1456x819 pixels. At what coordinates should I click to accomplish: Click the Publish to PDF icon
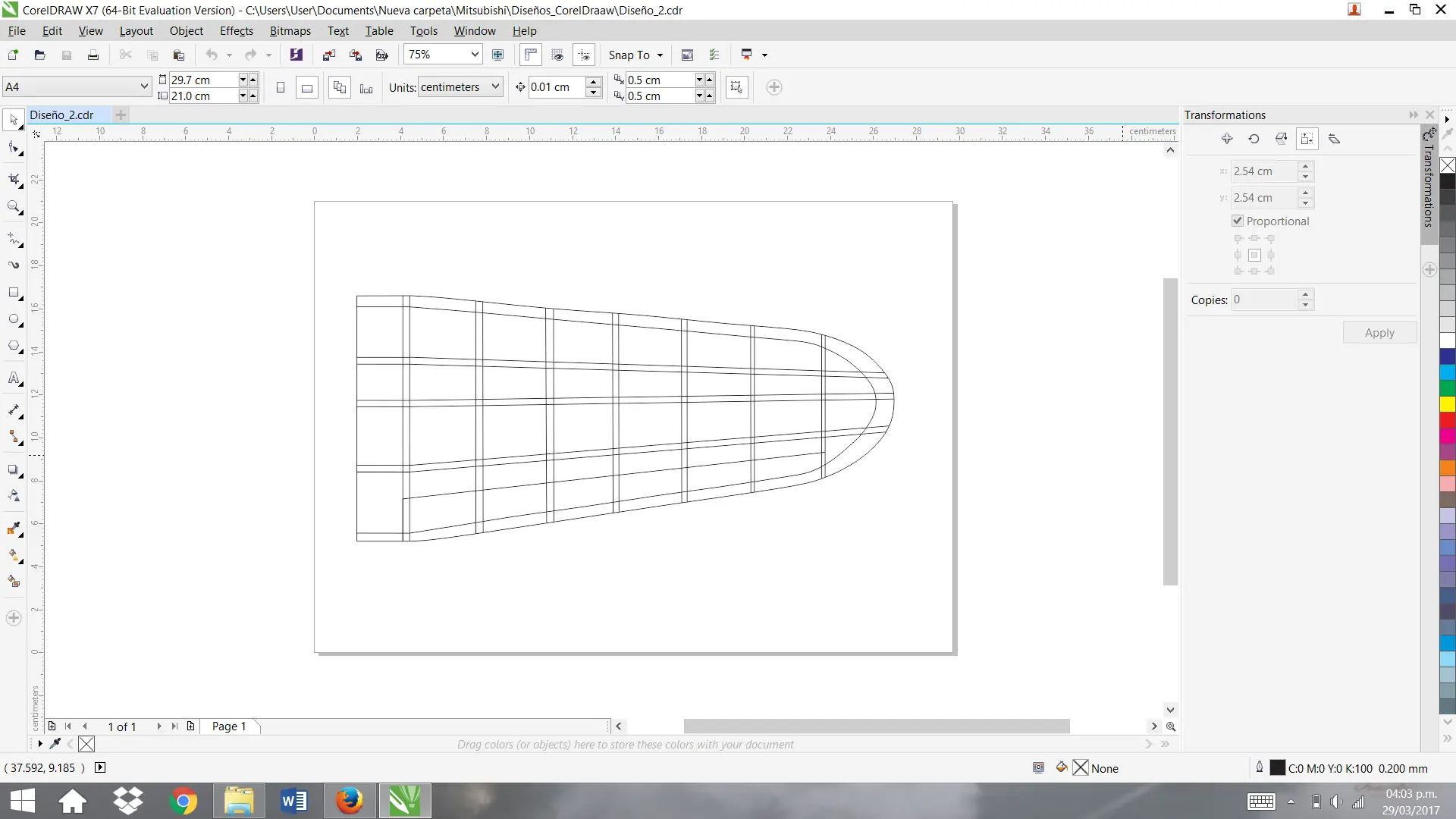pos(382,55)
